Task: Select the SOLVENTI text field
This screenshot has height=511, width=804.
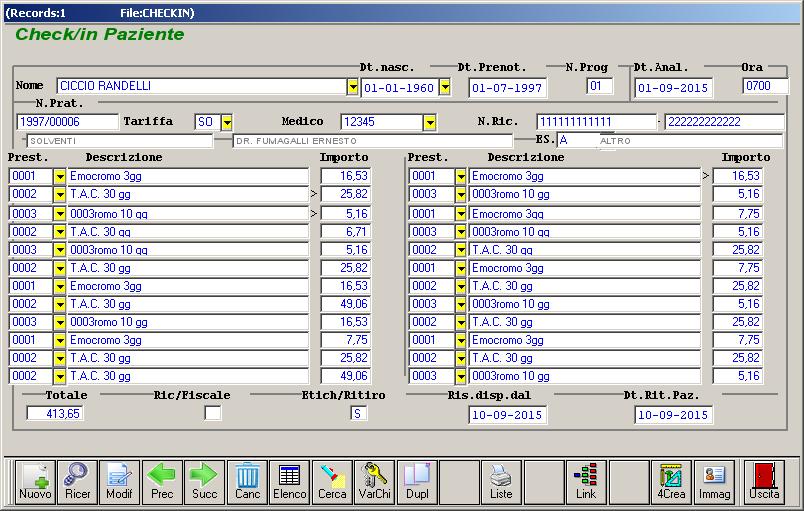Action: tap(119, 141)
